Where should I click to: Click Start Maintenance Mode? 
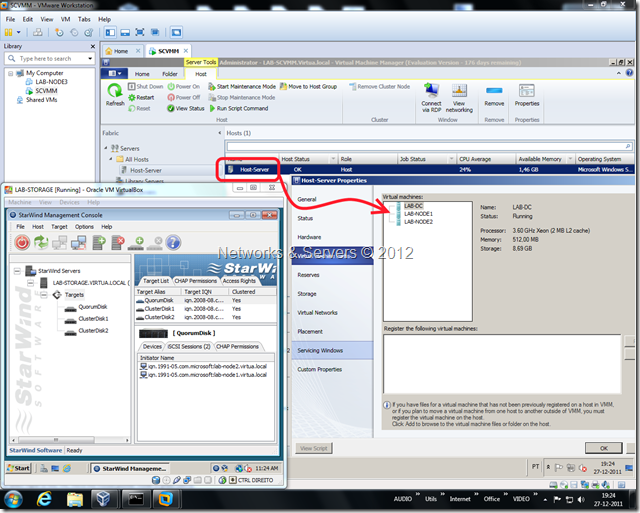[242, 87]
